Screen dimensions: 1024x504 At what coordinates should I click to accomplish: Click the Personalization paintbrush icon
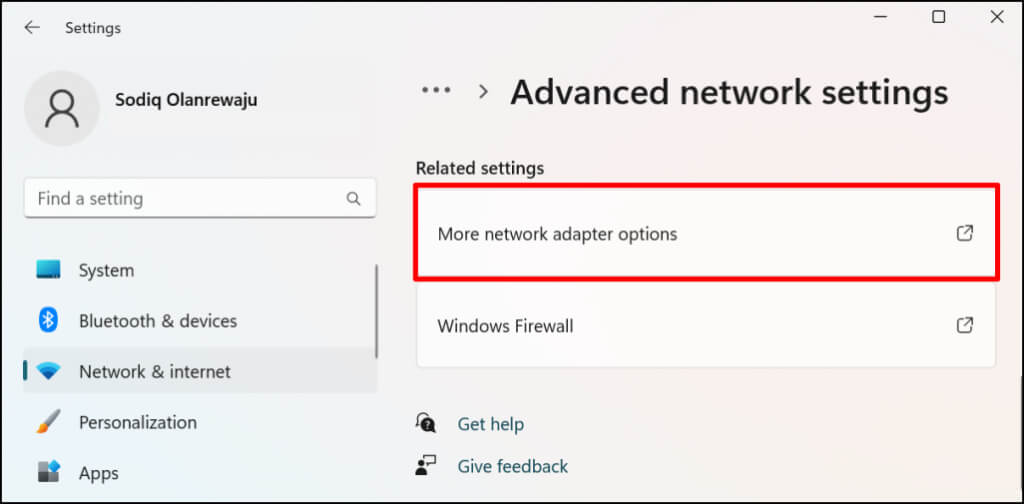tap(48, 422)
